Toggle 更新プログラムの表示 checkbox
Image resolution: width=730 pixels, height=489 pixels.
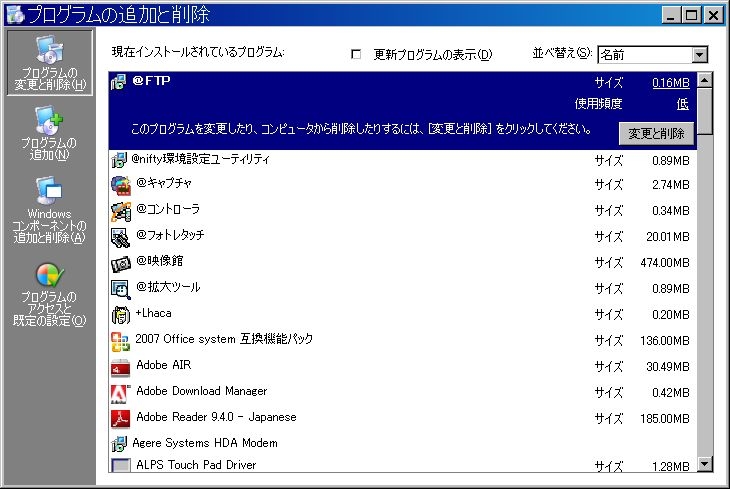pos(356,54)
